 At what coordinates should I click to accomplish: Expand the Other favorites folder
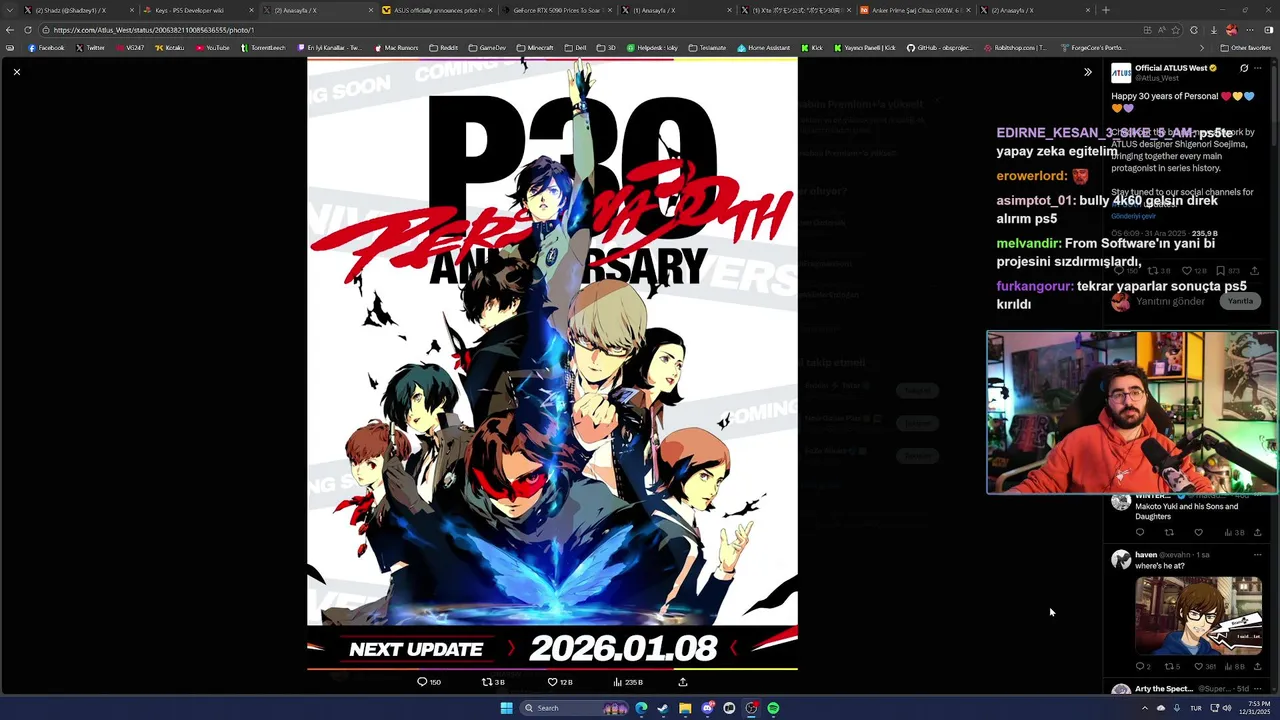tap(1245, 47)
